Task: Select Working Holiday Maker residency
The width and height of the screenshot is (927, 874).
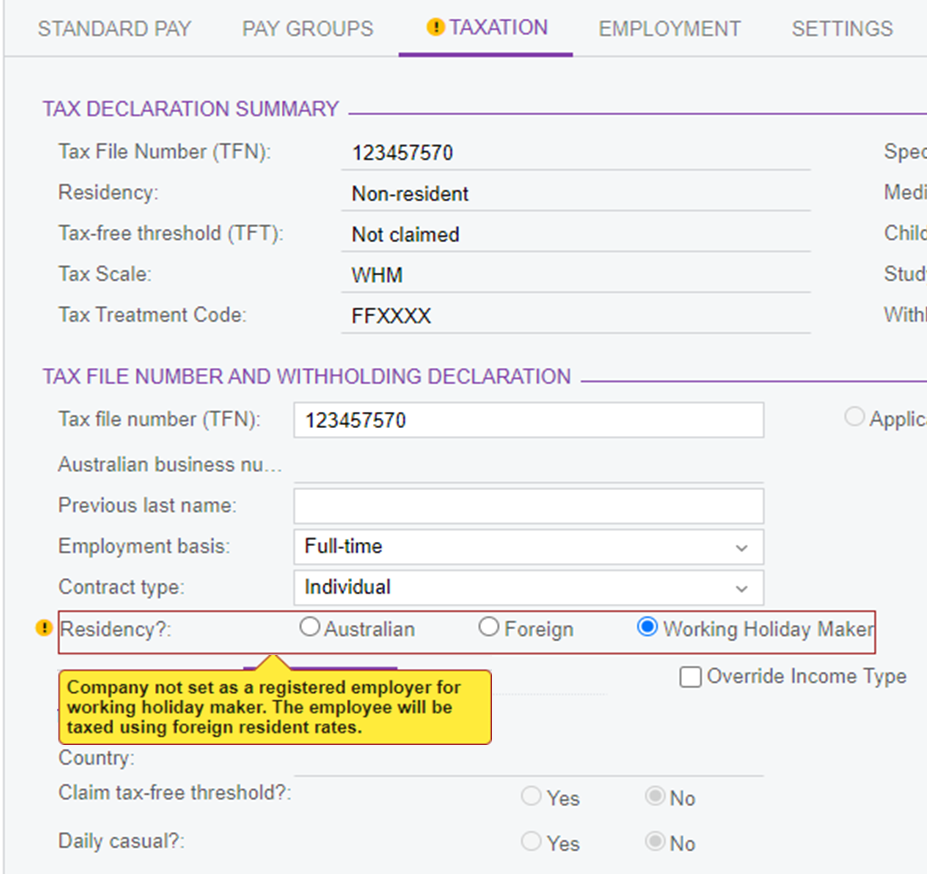Action: pos(647,628)
